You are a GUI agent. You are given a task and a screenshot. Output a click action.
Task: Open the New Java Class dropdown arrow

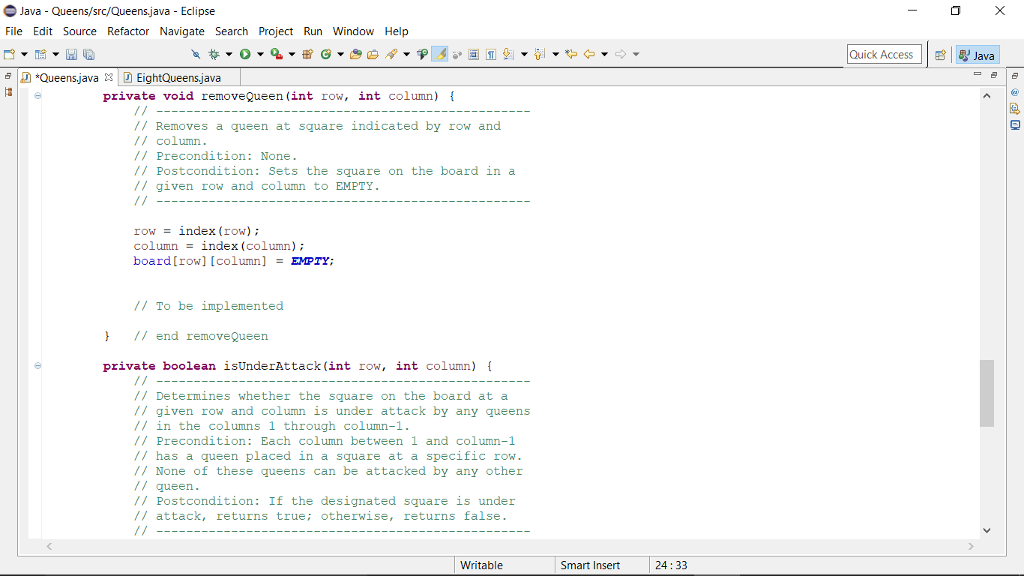340,54
